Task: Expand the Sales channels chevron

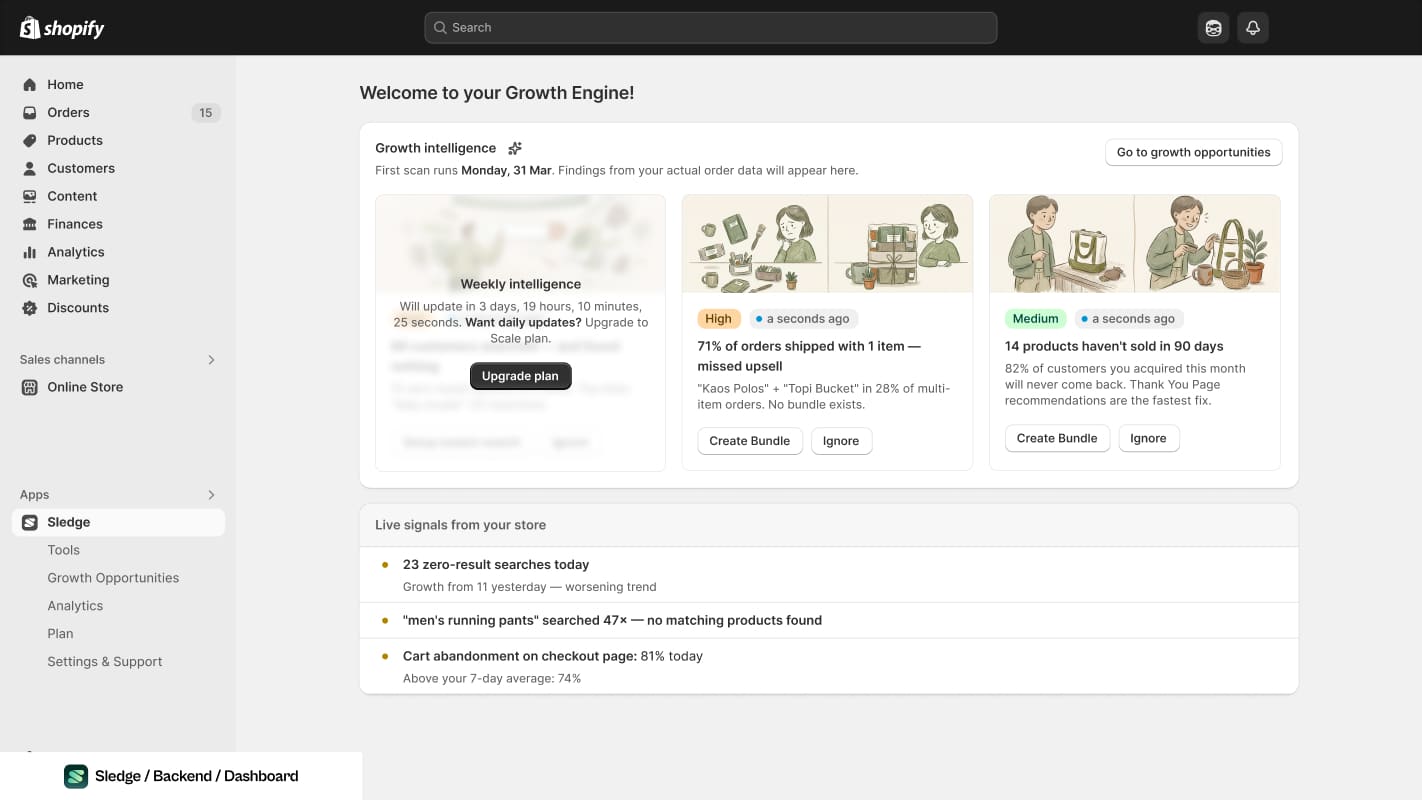Action: (x=211, y=360)
